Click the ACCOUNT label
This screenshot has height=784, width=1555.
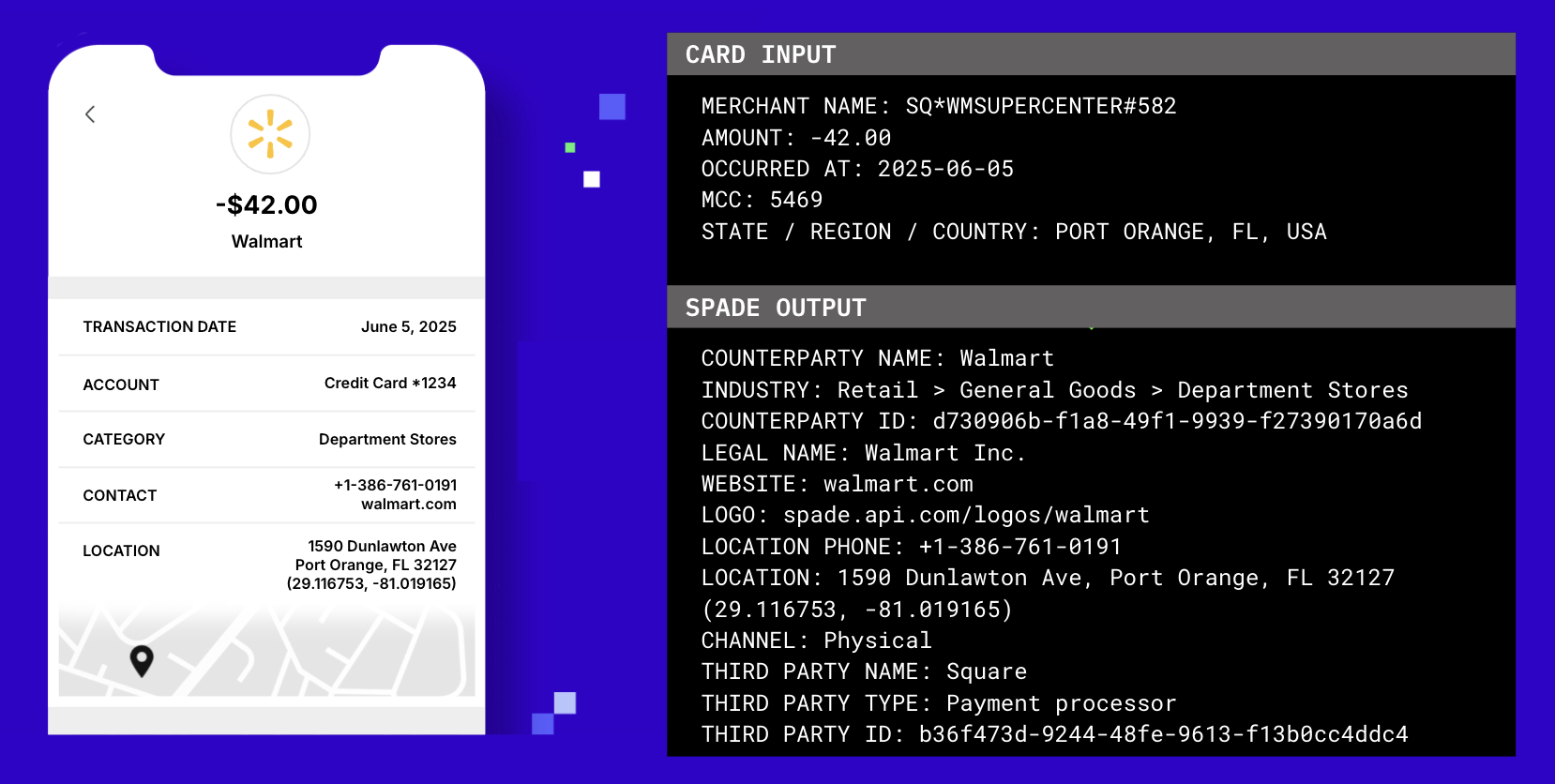point(121,384)
